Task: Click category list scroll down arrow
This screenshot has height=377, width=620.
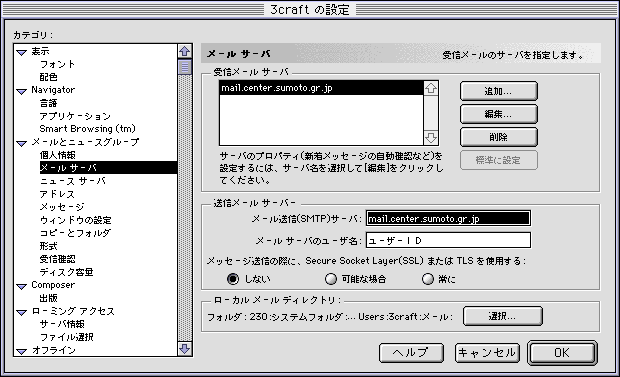Action: click(185, 349)
